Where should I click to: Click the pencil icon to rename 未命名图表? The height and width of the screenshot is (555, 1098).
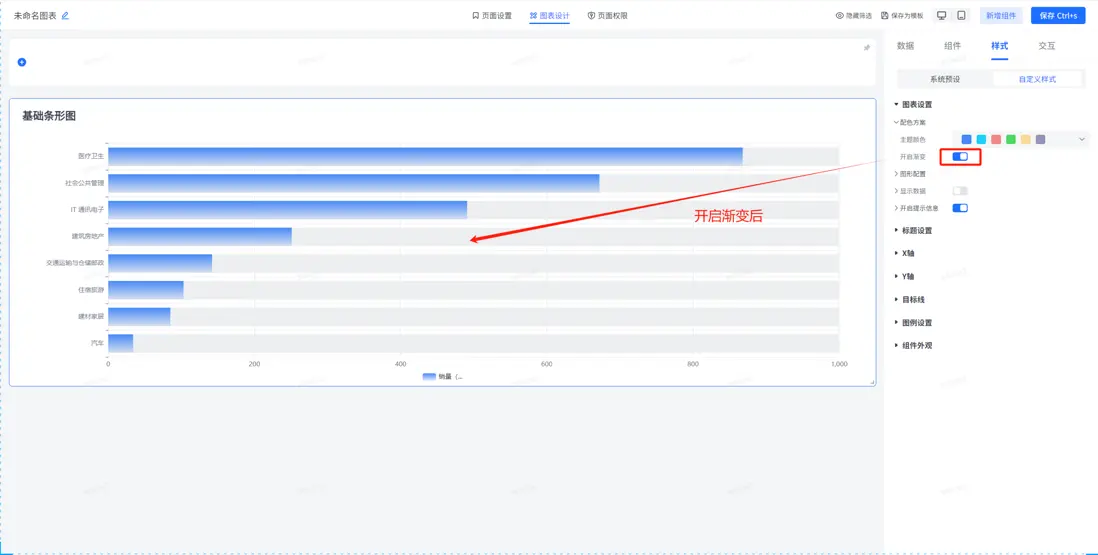coord(65,15)
